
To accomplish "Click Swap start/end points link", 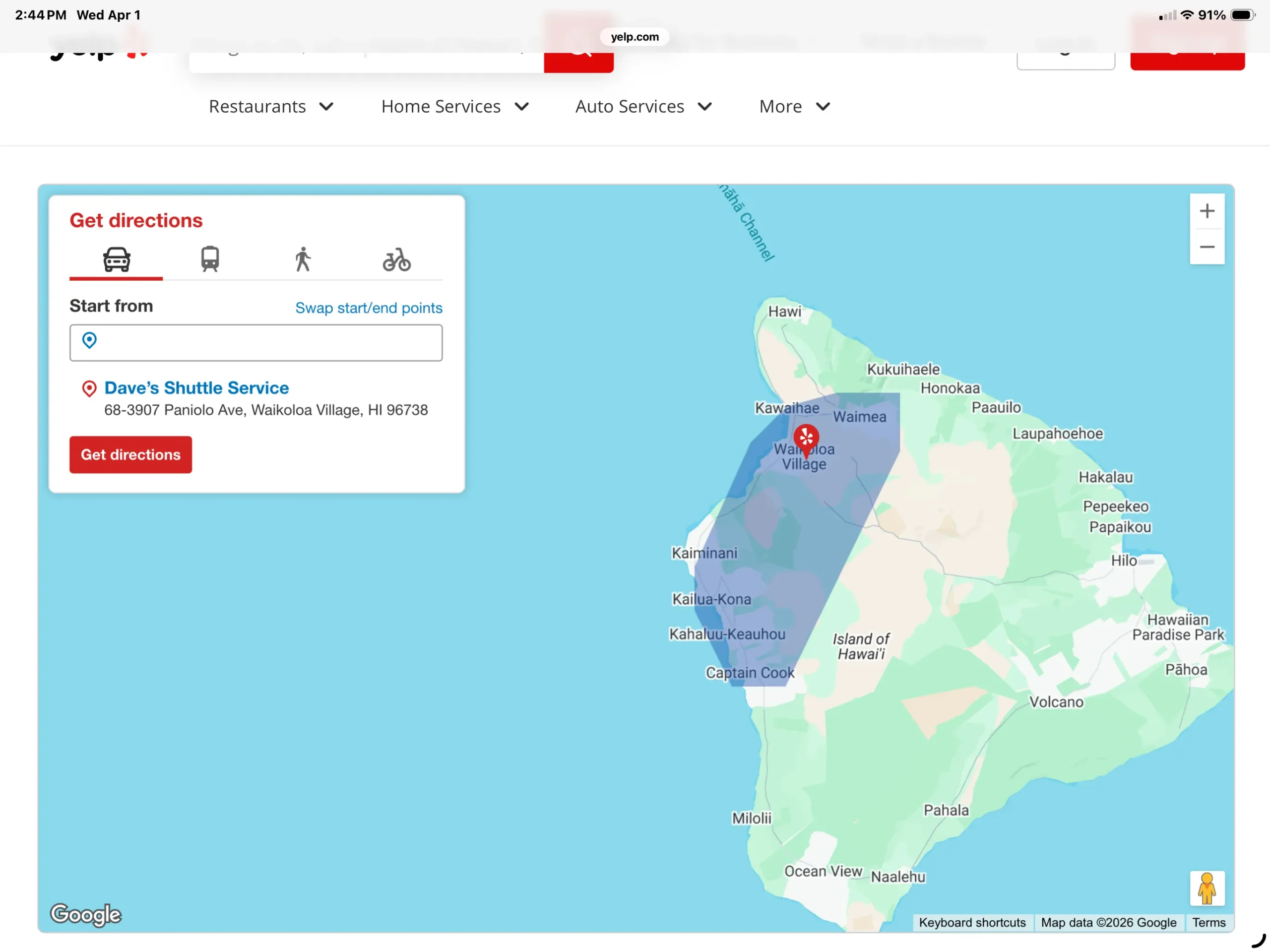I will click(369, 308).
